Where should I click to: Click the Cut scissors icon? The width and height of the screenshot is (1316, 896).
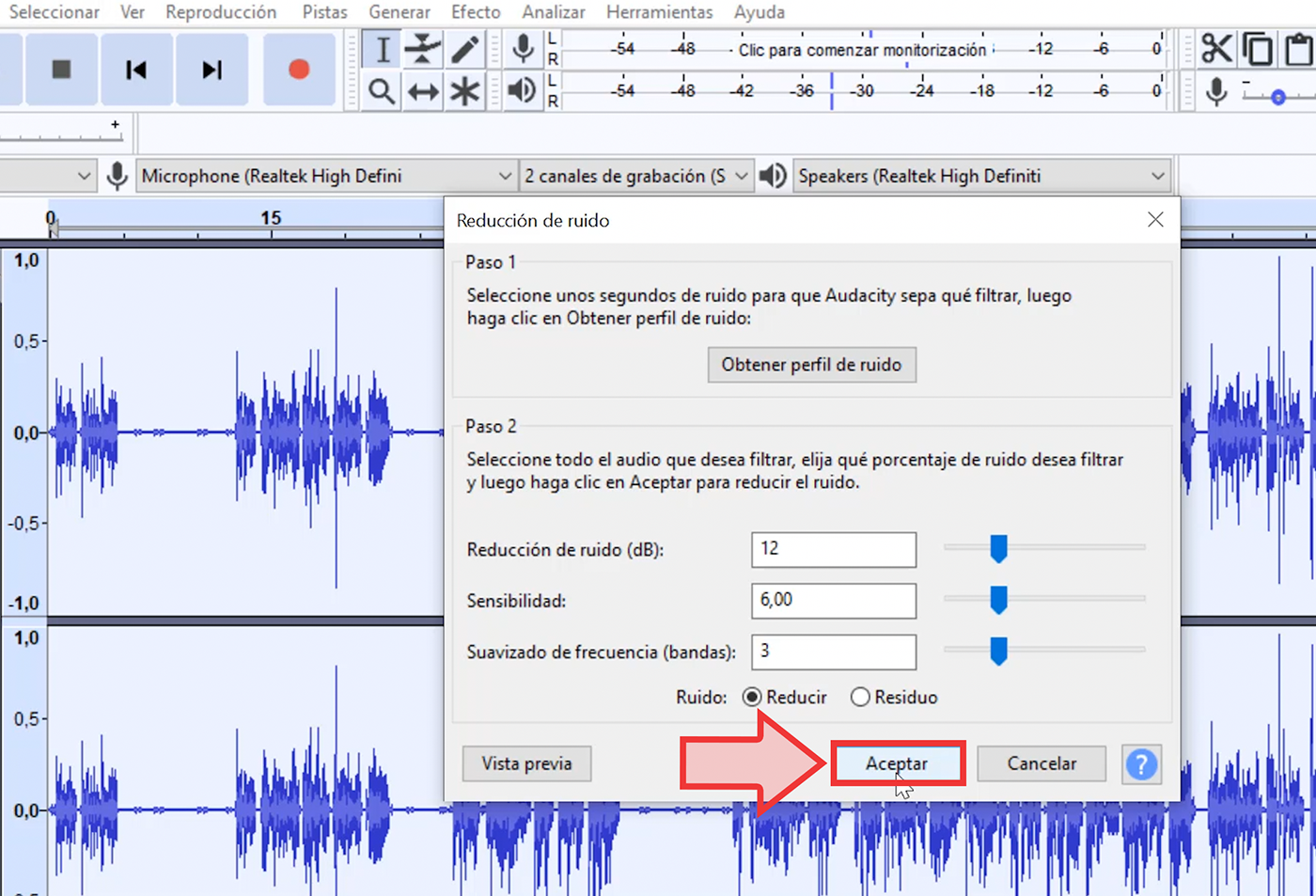1216,49
